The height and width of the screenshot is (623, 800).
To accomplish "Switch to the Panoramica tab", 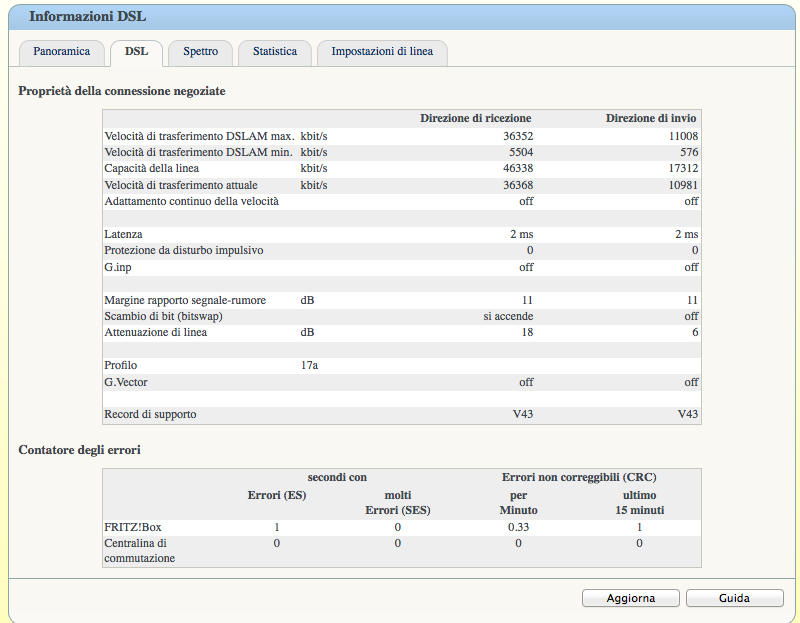I will [x=61, y=52].
